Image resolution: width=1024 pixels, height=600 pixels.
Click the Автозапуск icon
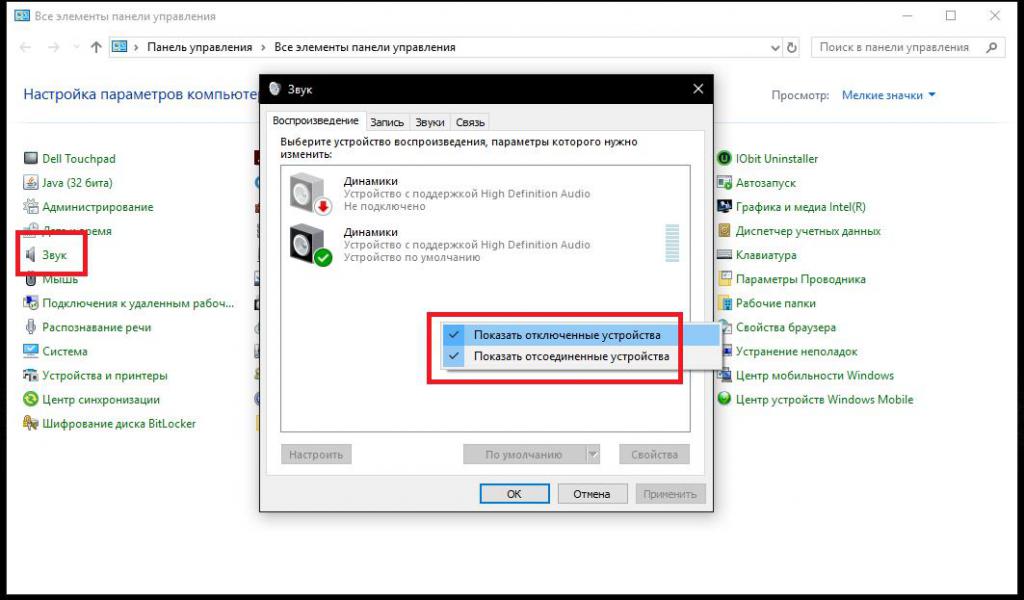click(x=724, y=183)
